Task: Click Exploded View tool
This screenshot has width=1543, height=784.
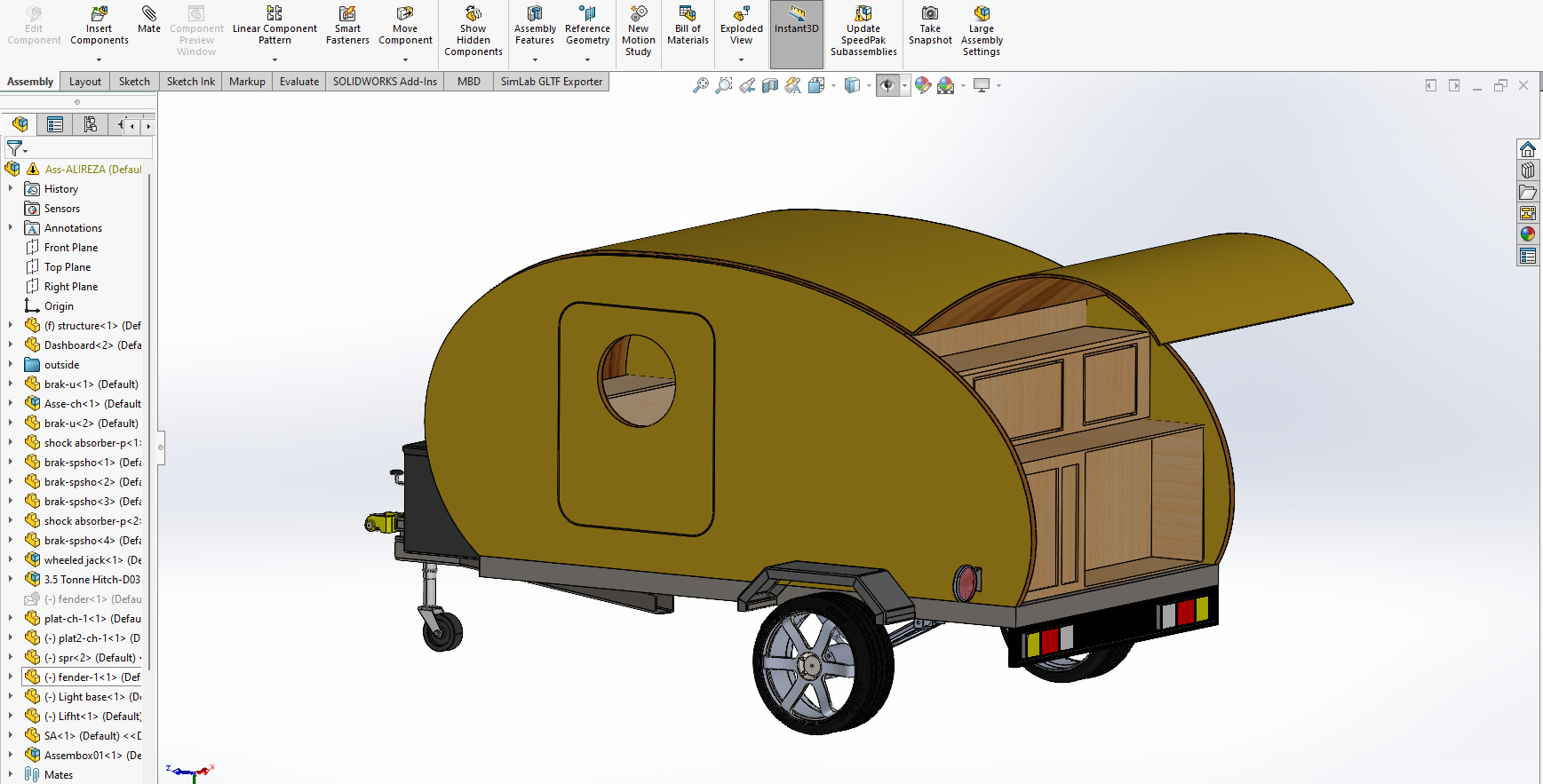Action: (741, 27)
